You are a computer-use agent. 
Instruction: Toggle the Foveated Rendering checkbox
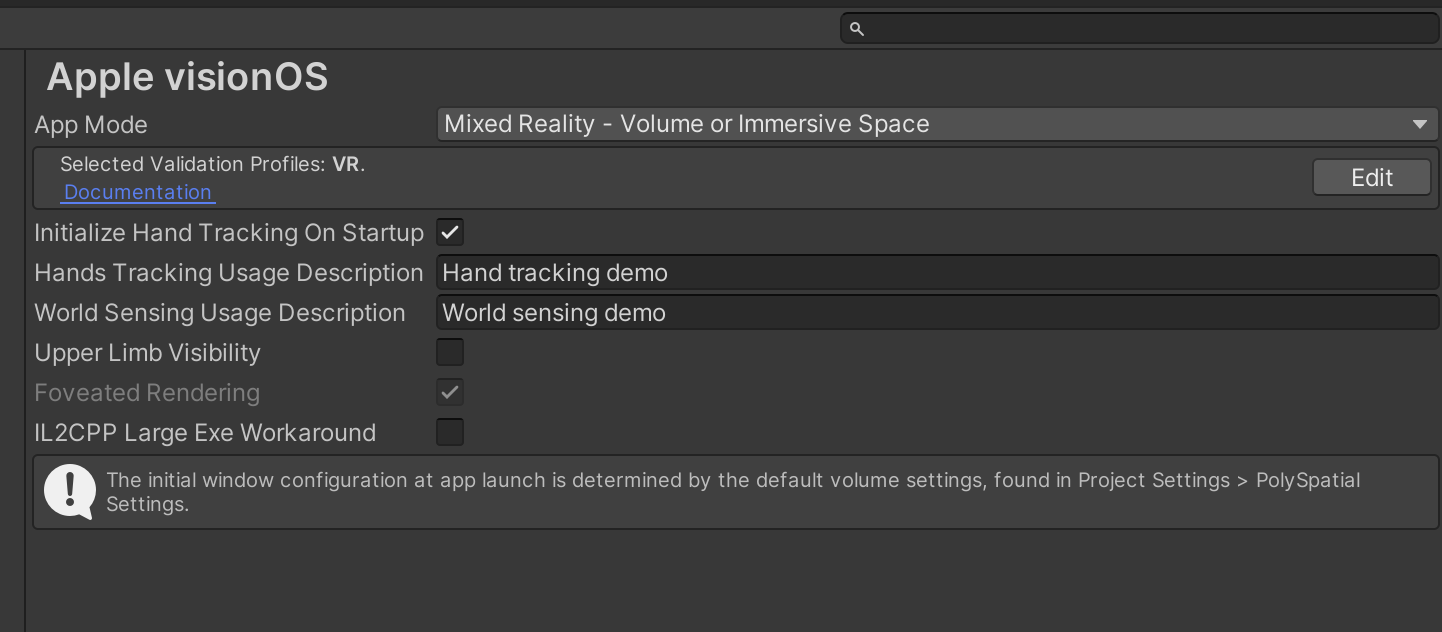point(450,393)
